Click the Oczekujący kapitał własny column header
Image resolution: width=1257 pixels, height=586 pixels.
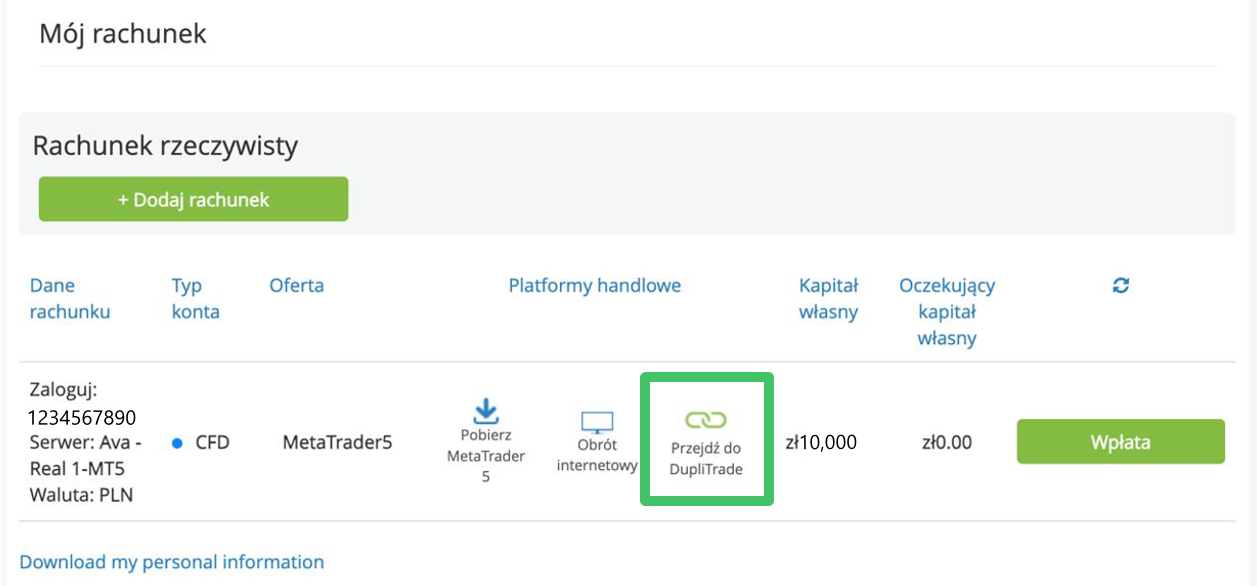946,311
